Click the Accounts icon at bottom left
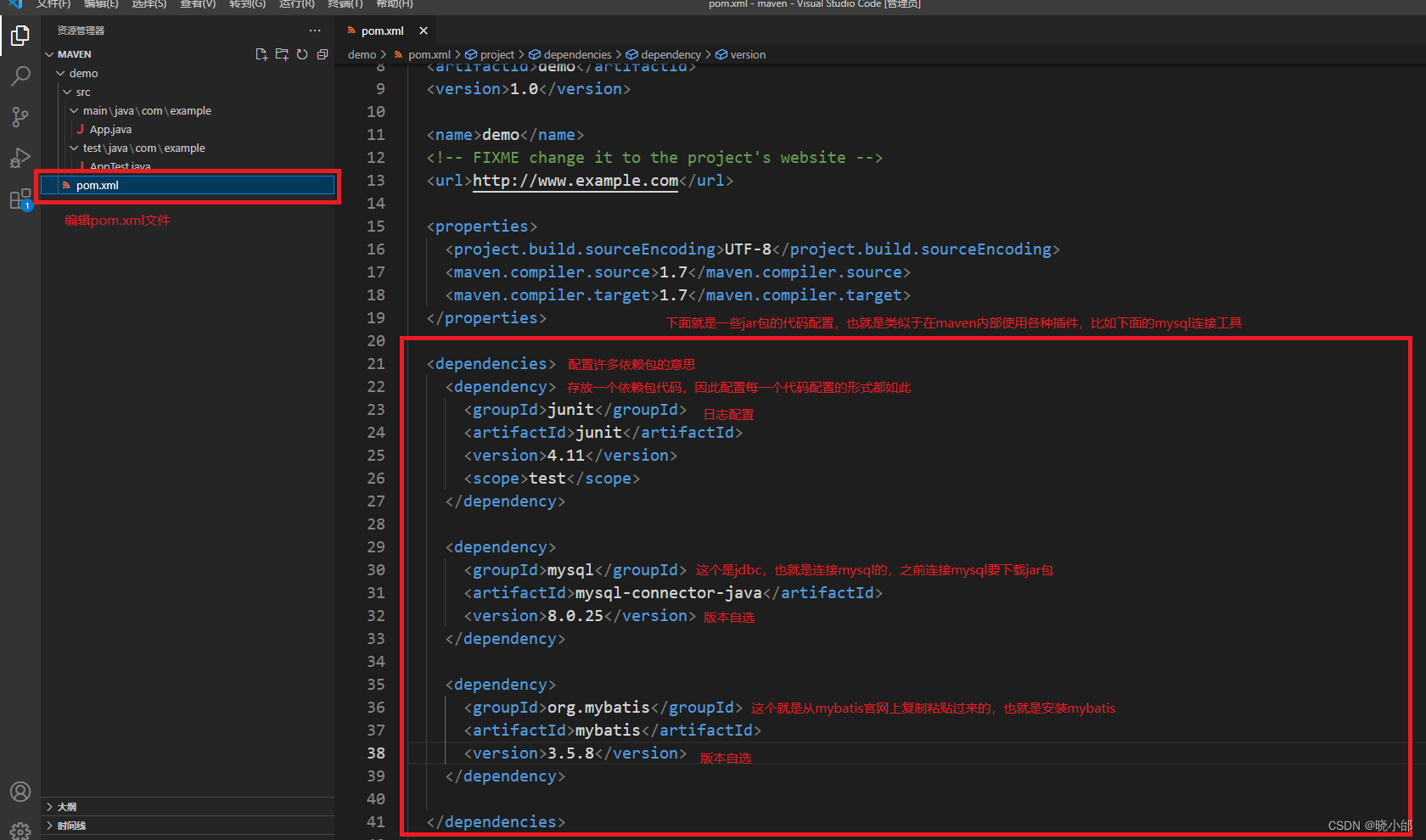 pos(20,791)
